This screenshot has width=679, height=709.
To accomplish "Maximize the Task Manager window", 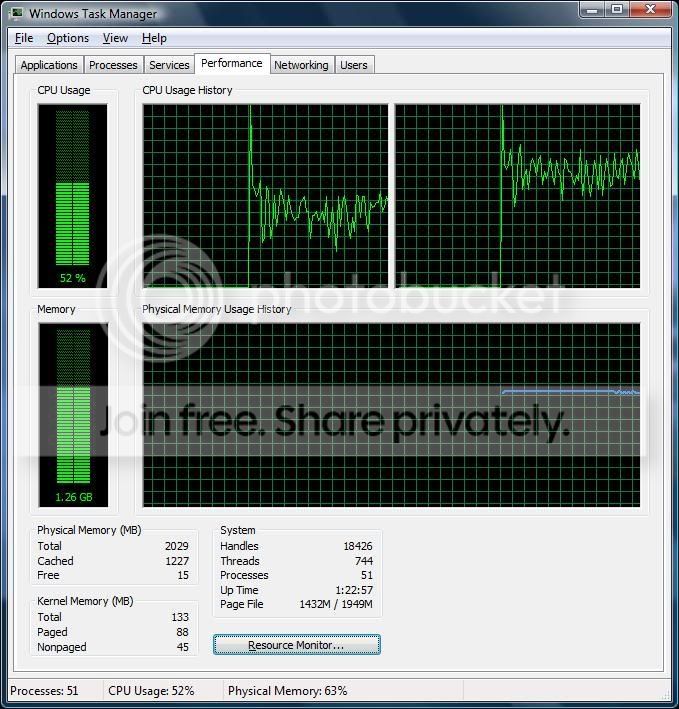I will pyautogui.click(x=617, y=9).
